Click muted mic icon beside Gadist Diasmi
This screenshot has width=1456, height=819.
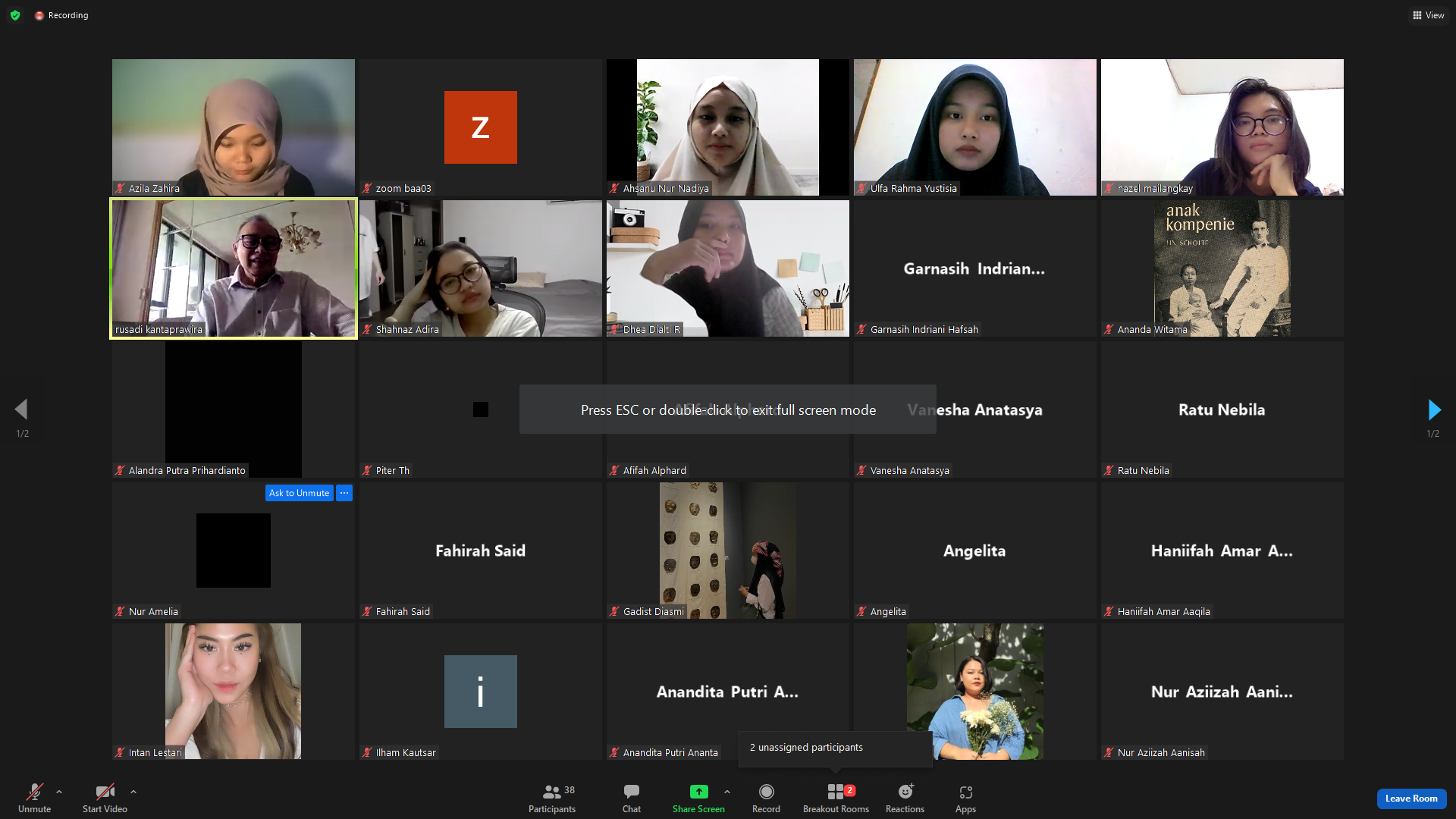614,611
